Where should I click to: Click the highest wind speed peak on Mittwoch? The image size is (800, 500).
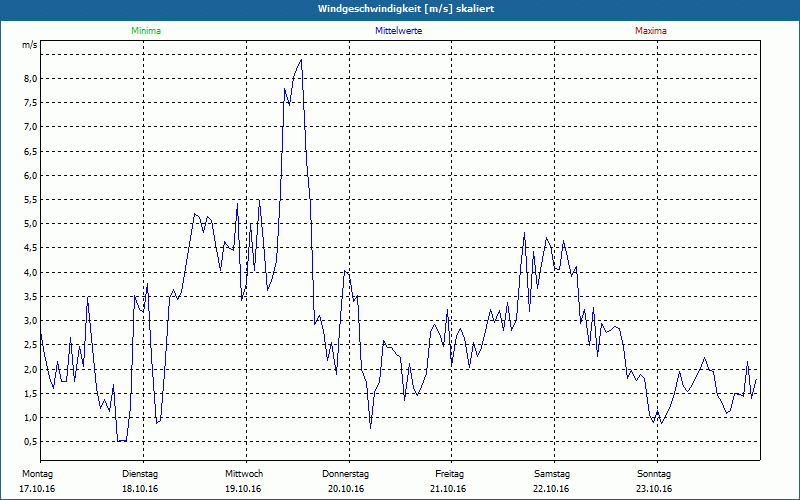coord(301,60)
